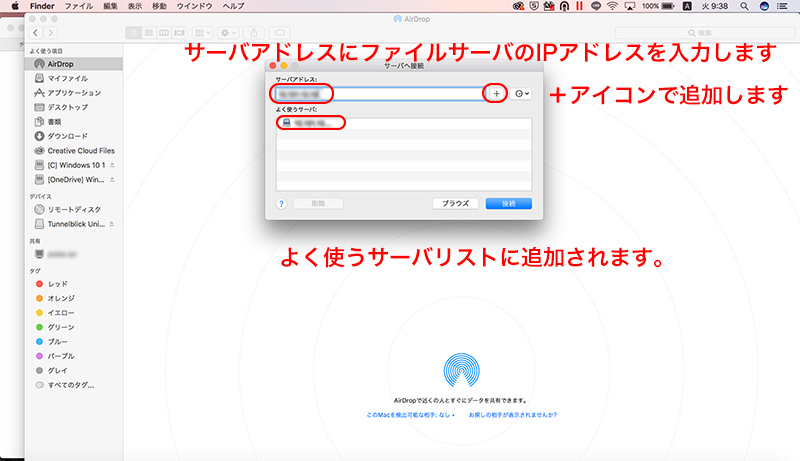The image size is (800, 461).
Task: Open the action gear dropdown
Action: 228,33
